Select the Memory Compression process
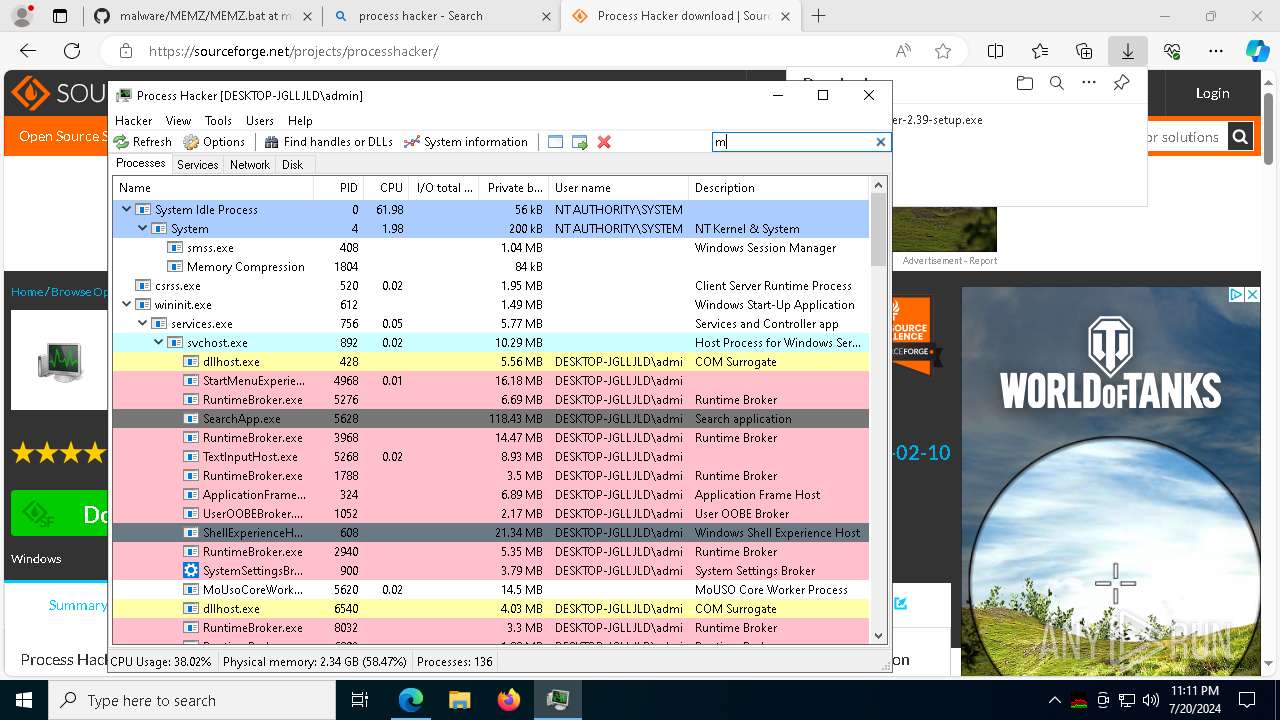The image size is (1280, 720). pyautogui.click(x=491, y=267)
